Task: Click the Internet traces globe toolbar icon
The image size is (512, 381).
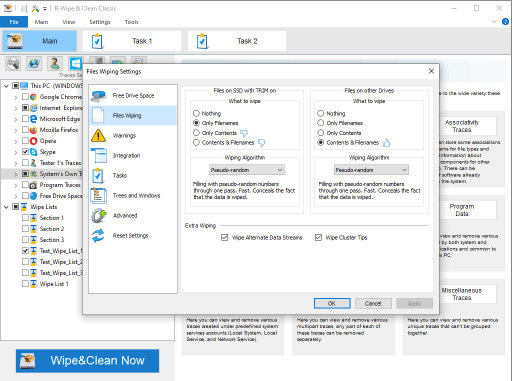Action: [34, 63]
